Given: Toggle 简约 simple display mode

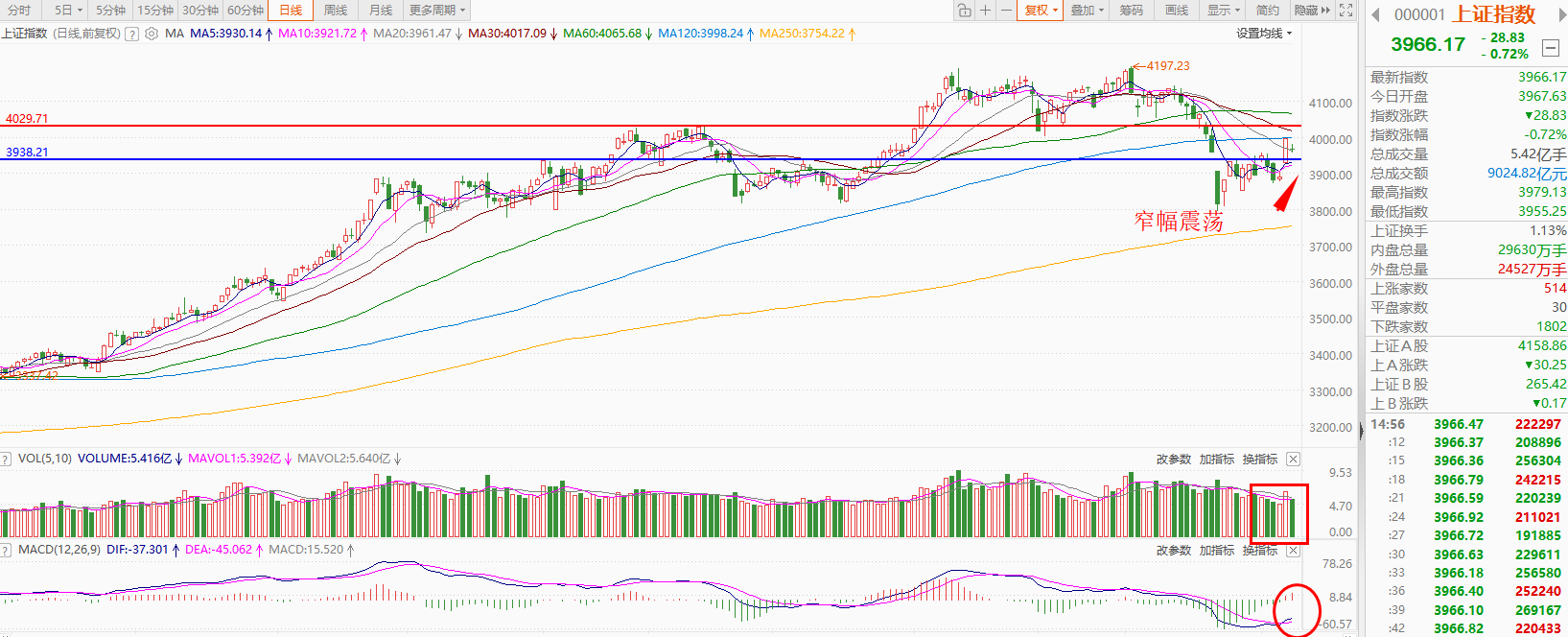Looking at the screenshot, I should [x=1267, y=11].
